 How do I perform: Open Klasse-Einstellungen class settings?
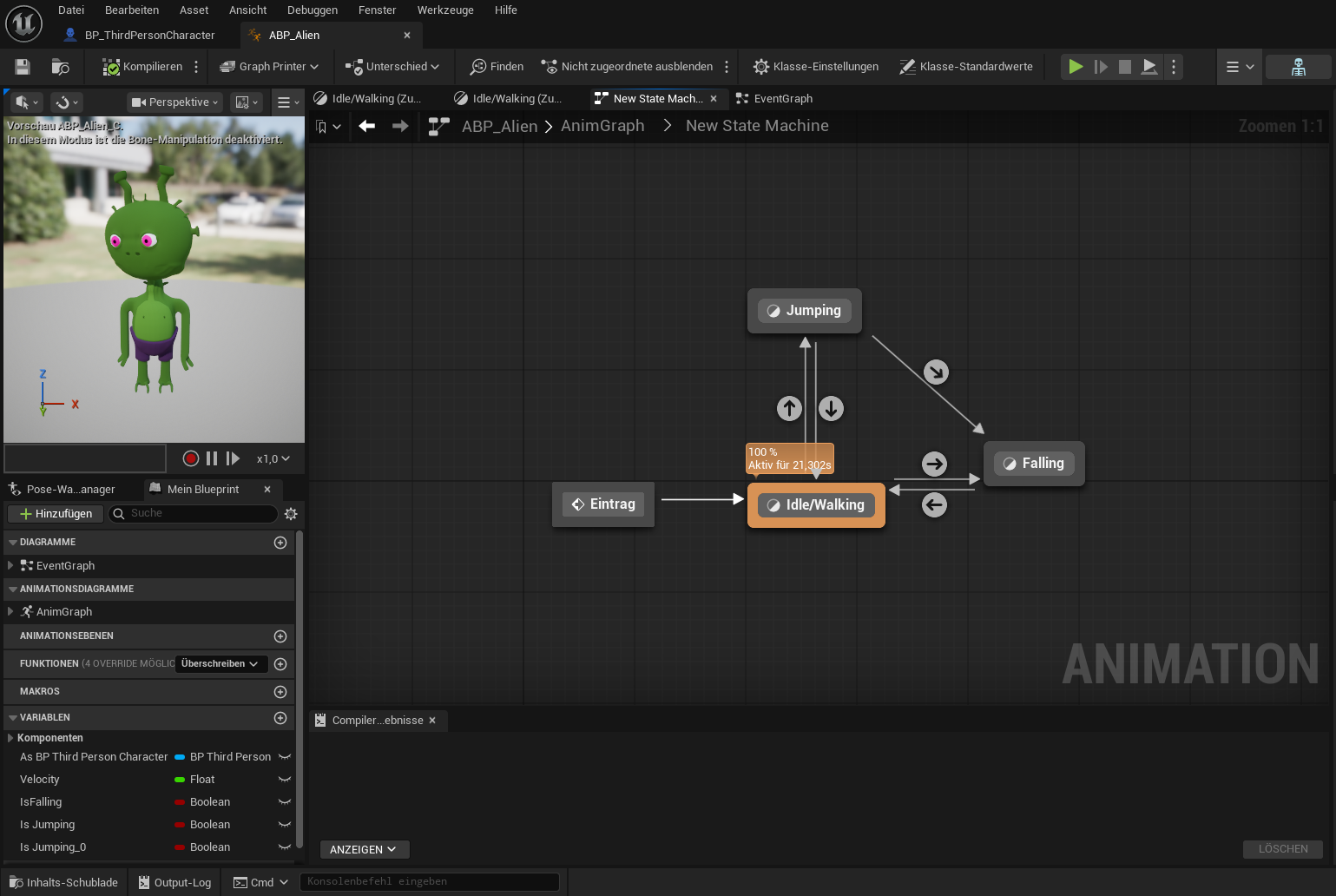point(816,67)
